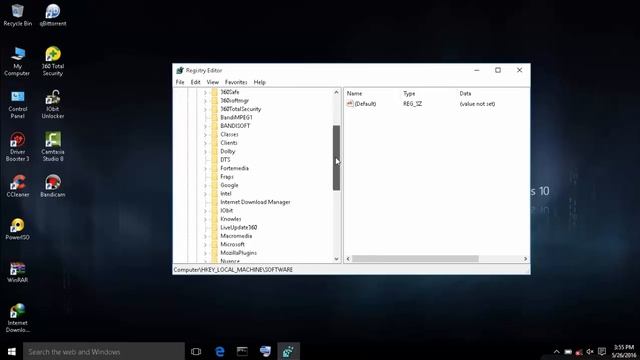The width and height of the screenshot is (640, 360).
Task: Open the Action Center notifications icon
Action: (x=602, y=351)
